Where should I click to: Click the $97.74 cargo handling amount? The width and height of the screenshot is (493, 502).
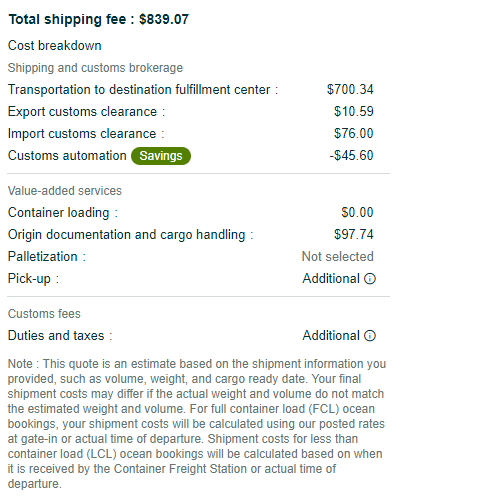click(354, 234)
